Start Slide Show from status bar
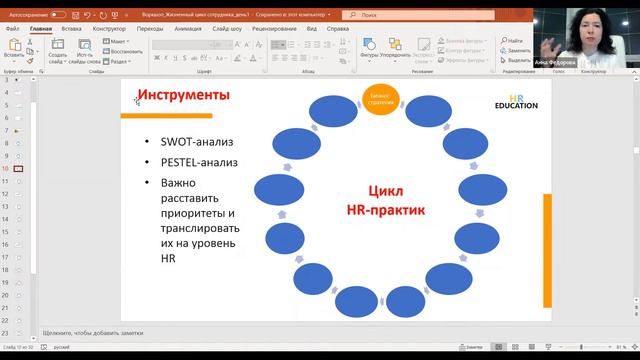The image size is (640, 360). tap(548, 347)
